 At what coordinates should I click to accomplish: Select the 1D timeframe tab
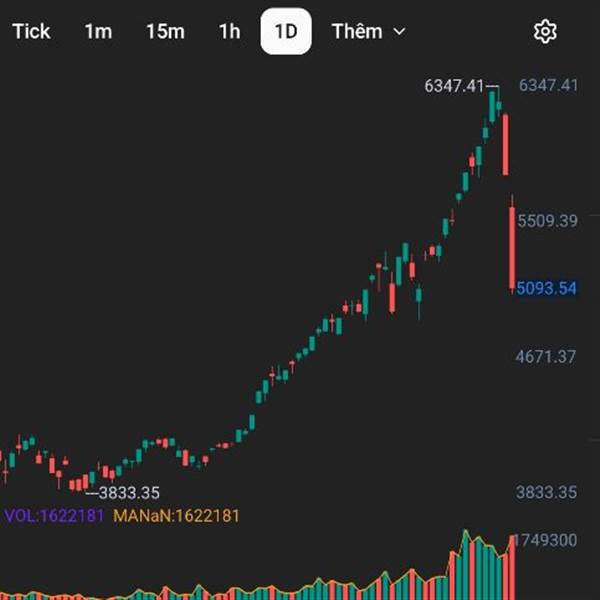point(286,31)
